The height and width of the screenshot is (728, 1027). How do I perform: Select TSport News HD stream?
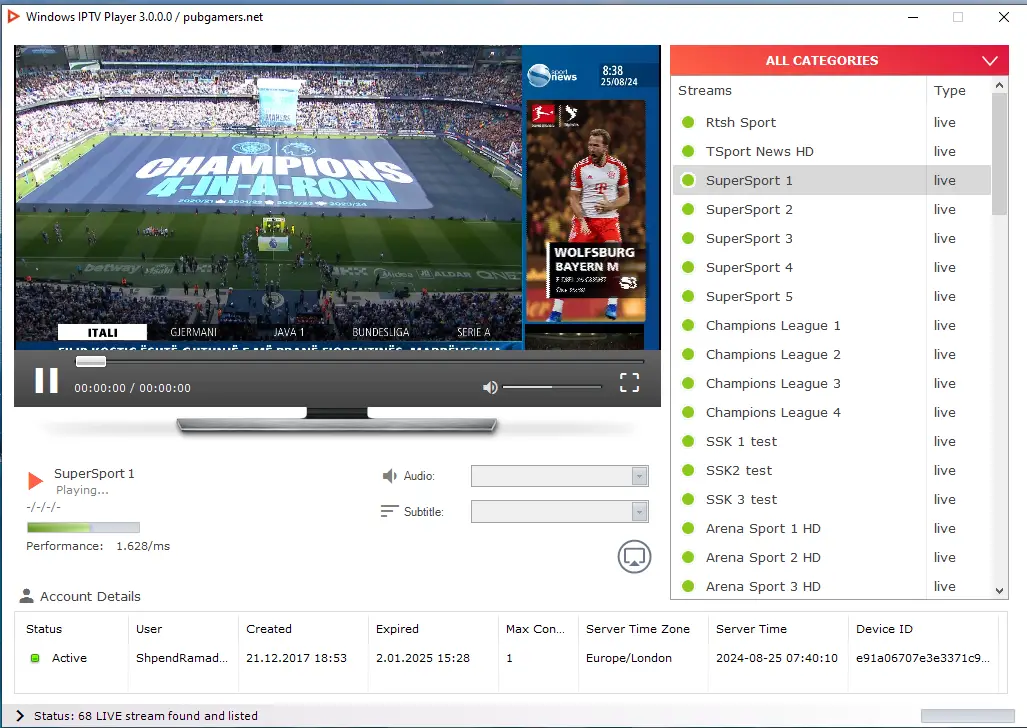click(831, 151)
